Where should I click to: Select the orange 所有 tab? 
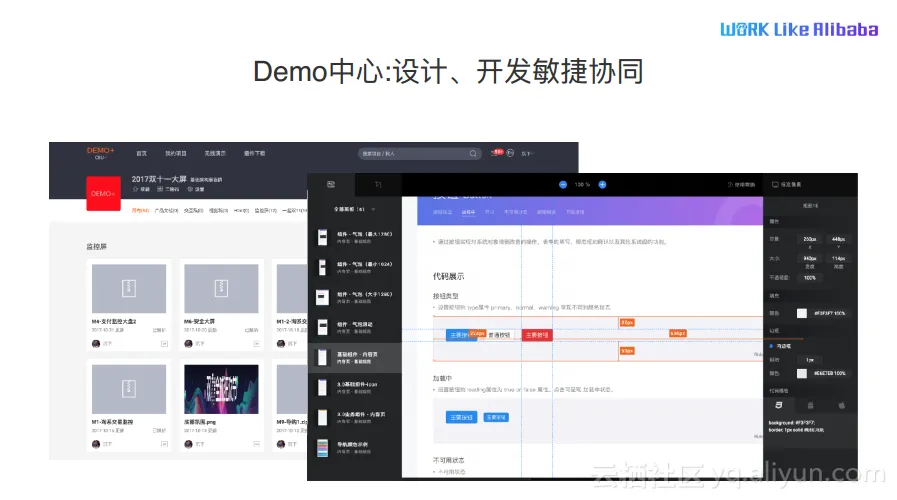tap(140, 211)
